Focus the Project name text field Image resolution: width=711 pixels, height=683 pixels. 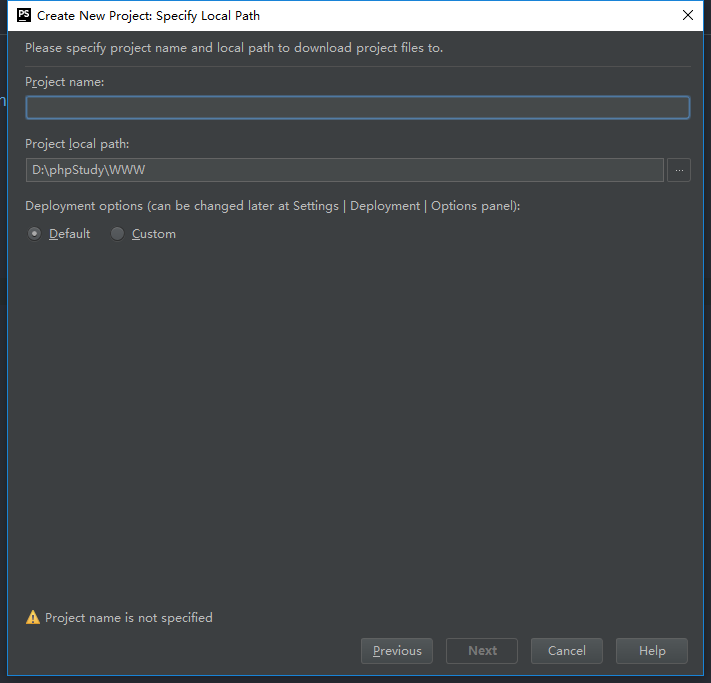[x=358, y=107]
